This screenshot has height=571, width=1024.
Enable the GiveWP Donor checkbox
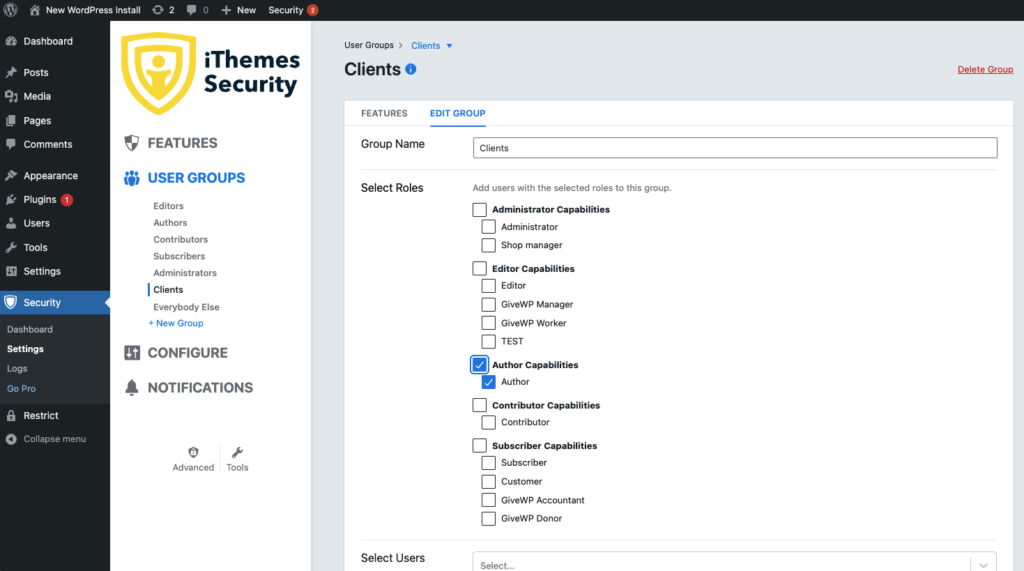(488, 518)
